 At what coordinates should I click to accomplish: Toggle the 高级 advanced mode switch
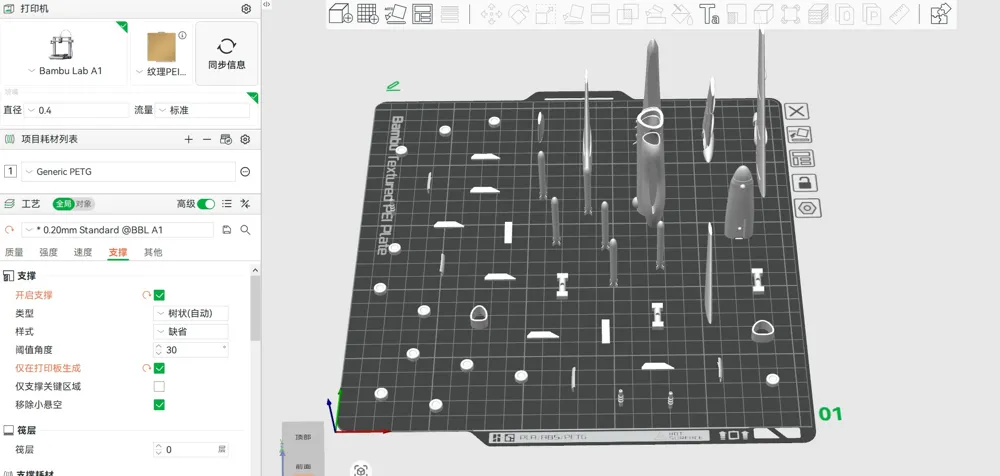coord(205,204)
